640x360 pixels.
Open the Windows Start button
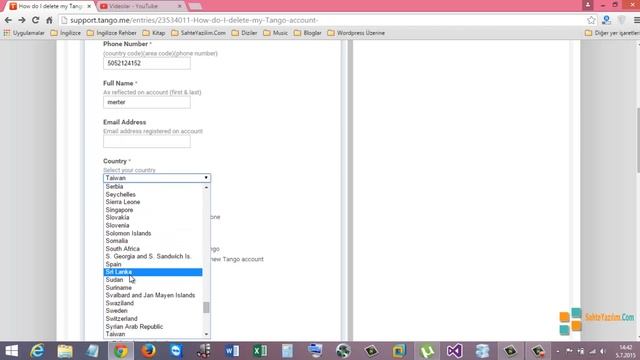[x=11, y=351]
